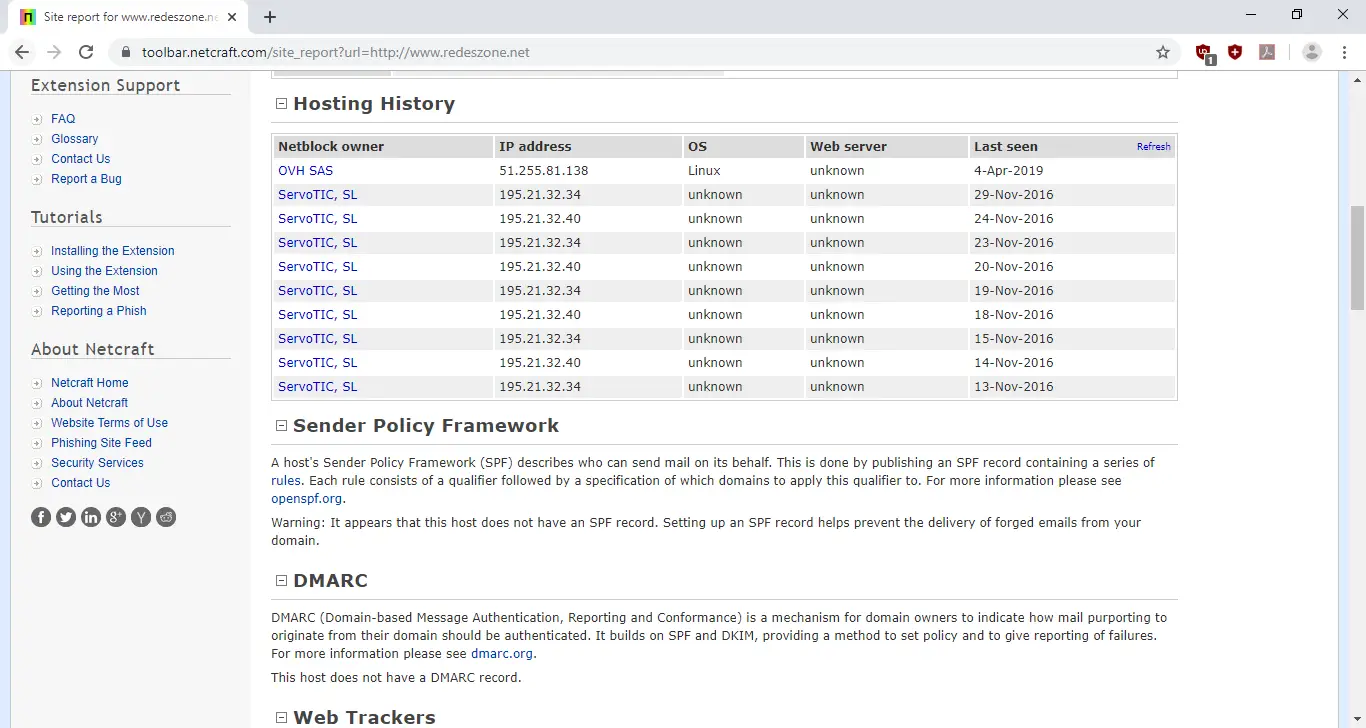
Task: Click the OVH SAS netblock owner link
Action: tap(305, 171)
